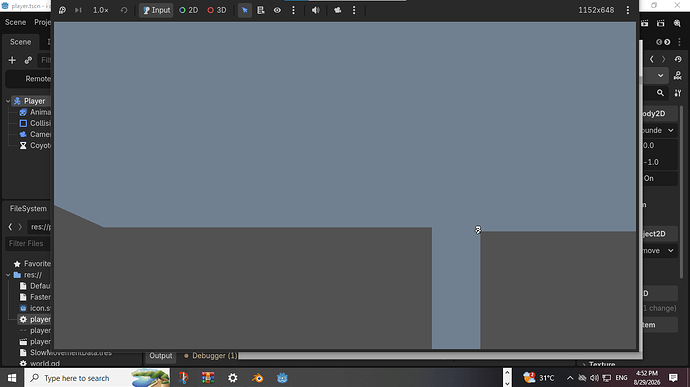Open the dropdown ending with 'move' in inspector
The height and width of the screenshot is (387, 690).
pos(659,251)
